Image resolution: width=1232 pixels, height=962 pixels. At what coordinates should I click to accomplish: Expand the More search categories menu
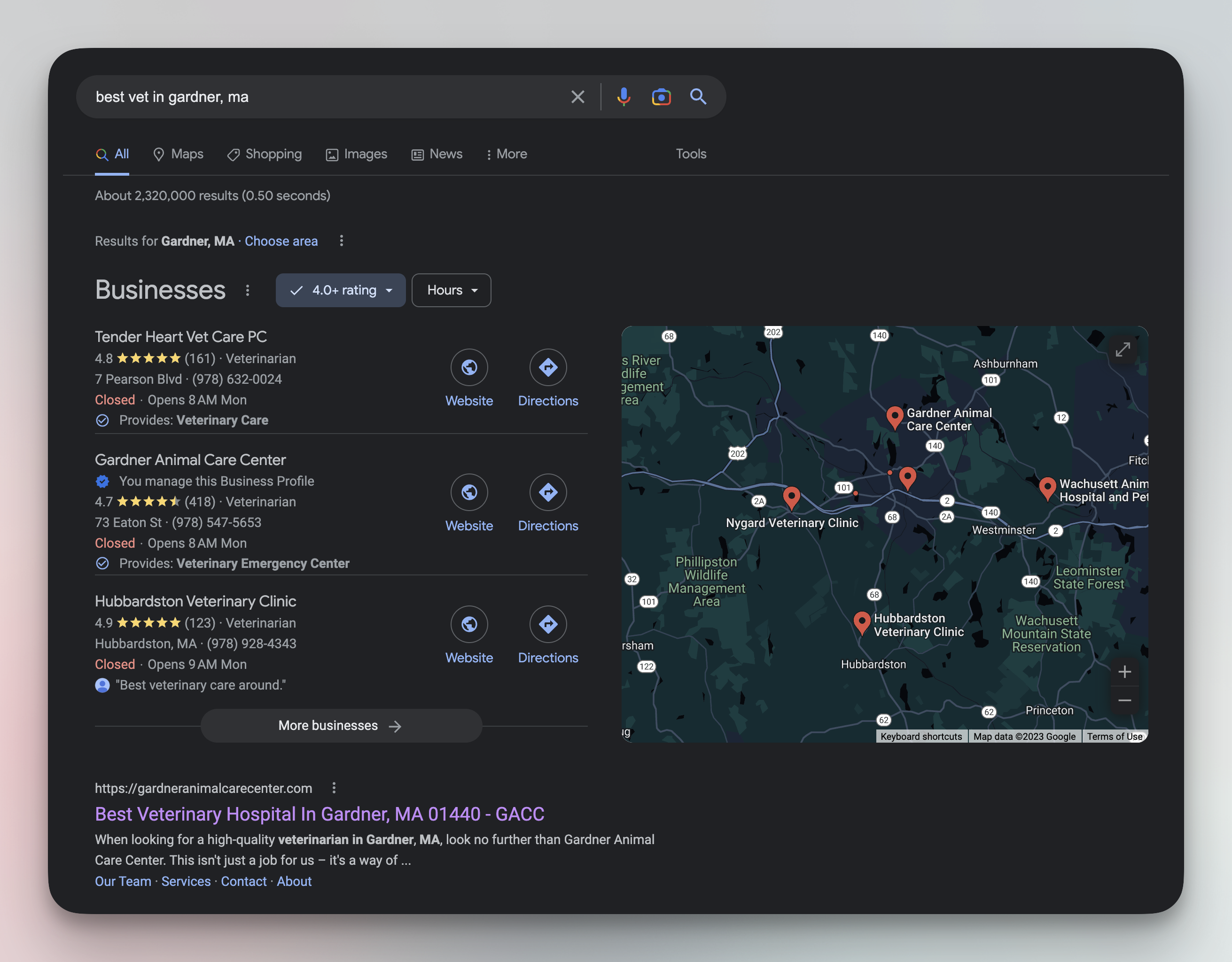tap(507, 154)
